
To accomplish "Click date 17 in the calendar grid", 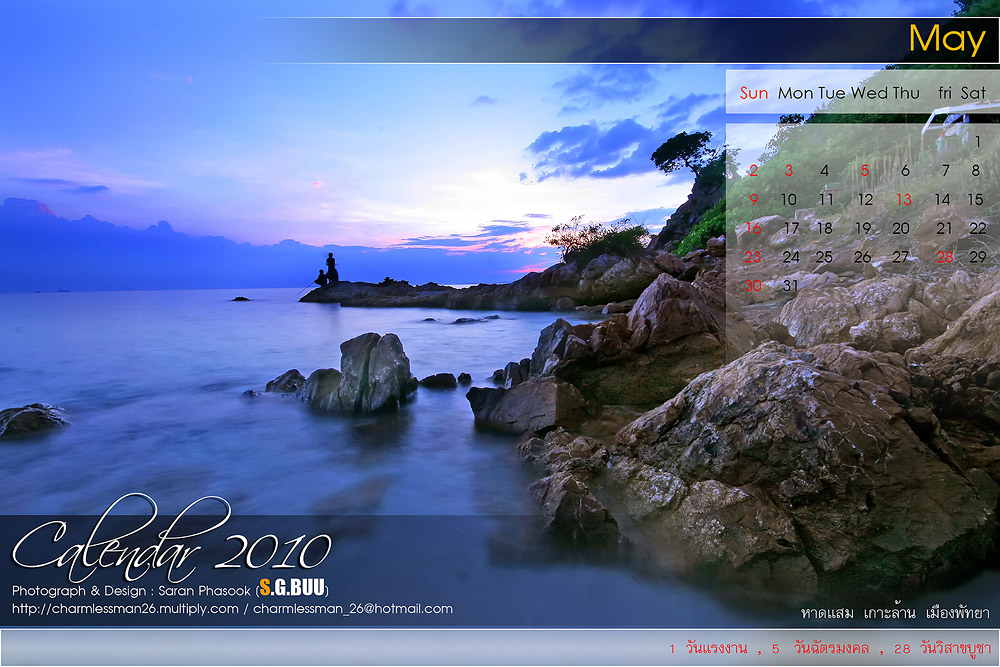I will click(791, 228).
